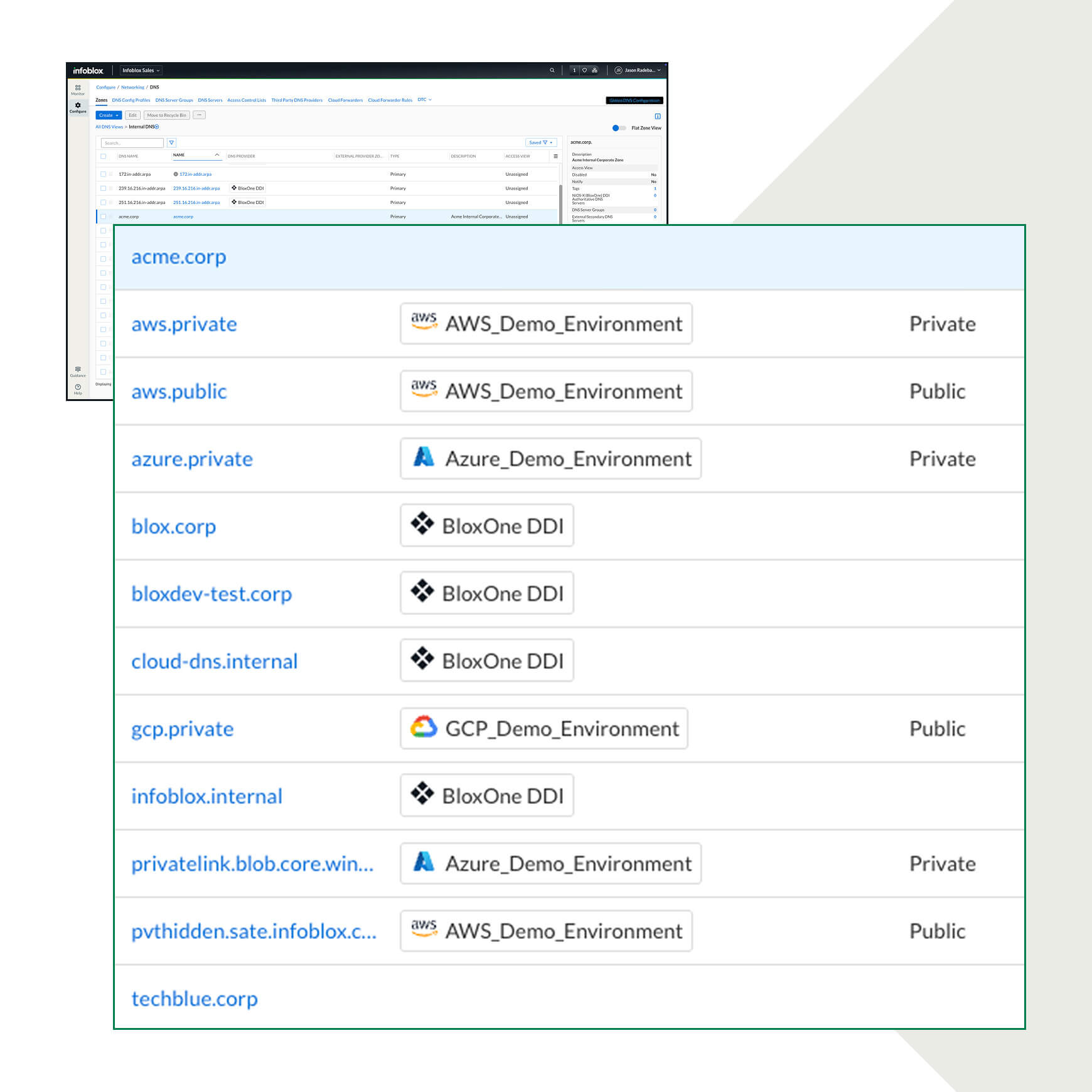This screenshot has width=1092, height=1092.
Task: Click the JR user avatar icon
Action: 618,70
